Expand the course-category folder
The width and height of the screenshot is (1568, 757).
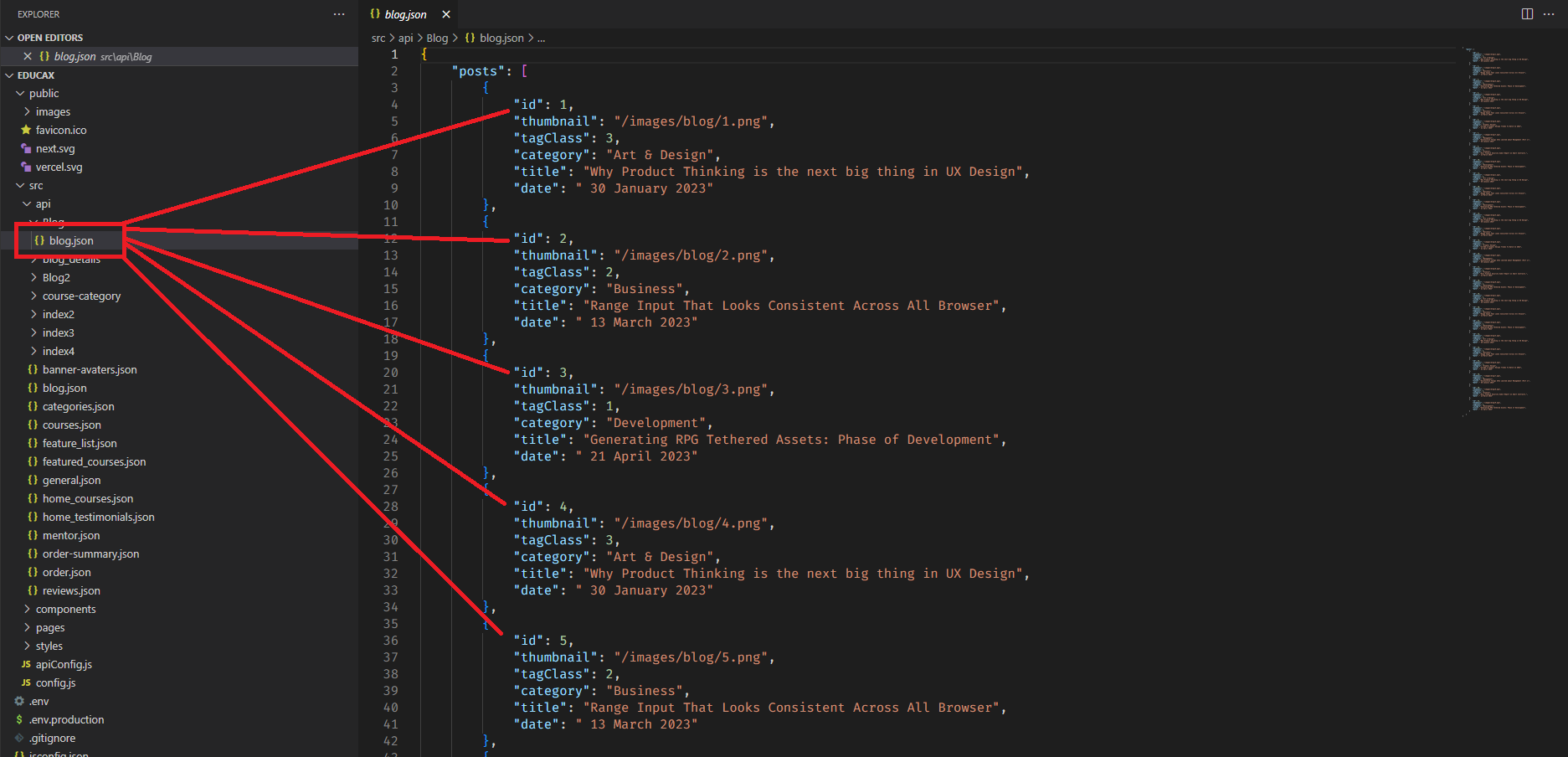(81, 296)
